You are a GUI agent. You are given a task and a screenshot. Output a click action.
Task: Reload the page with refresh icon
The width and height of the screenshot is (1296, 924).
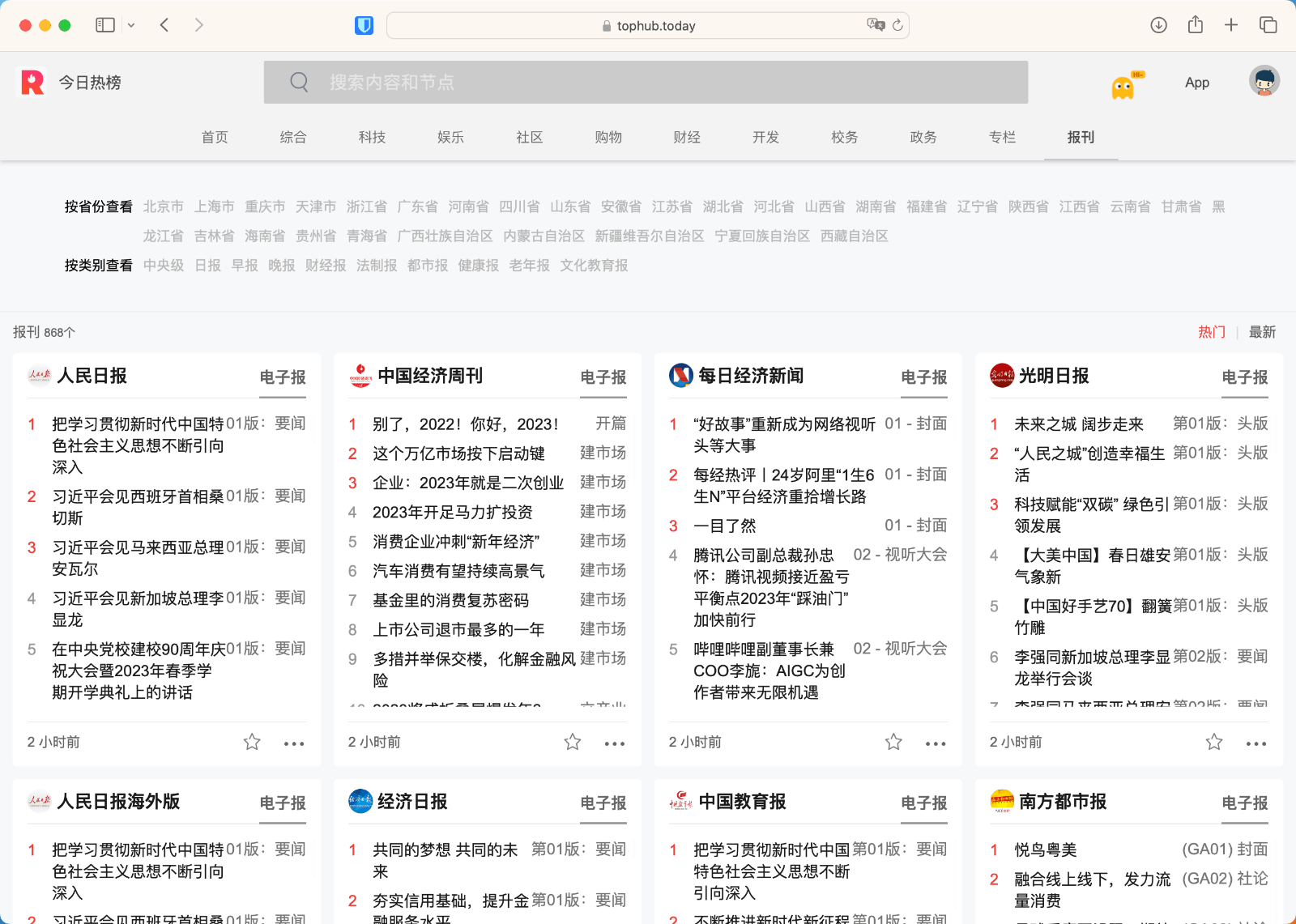[x=897, y=26]
